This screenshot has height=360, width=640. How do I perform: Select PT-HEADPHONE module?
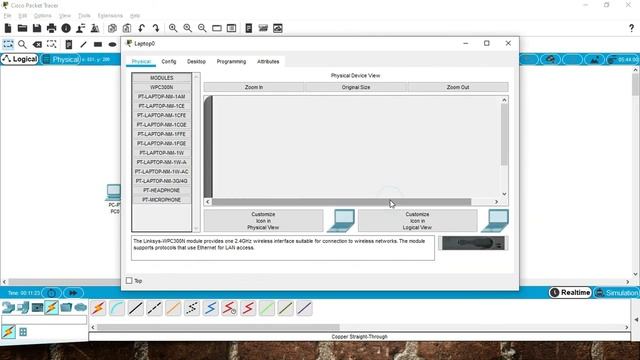coord(162,191)
